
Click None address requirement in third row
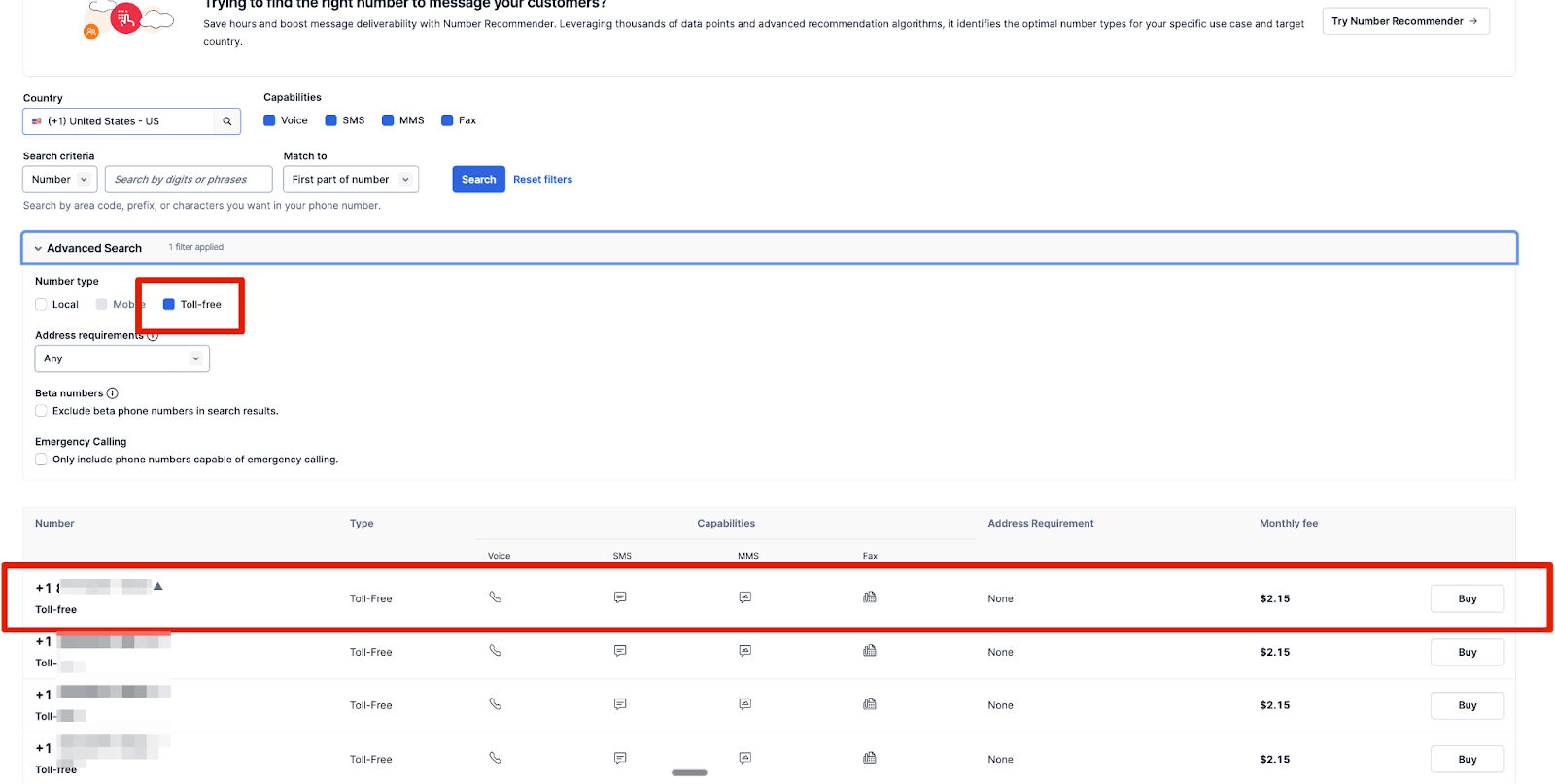click(x=1000, y=705)
